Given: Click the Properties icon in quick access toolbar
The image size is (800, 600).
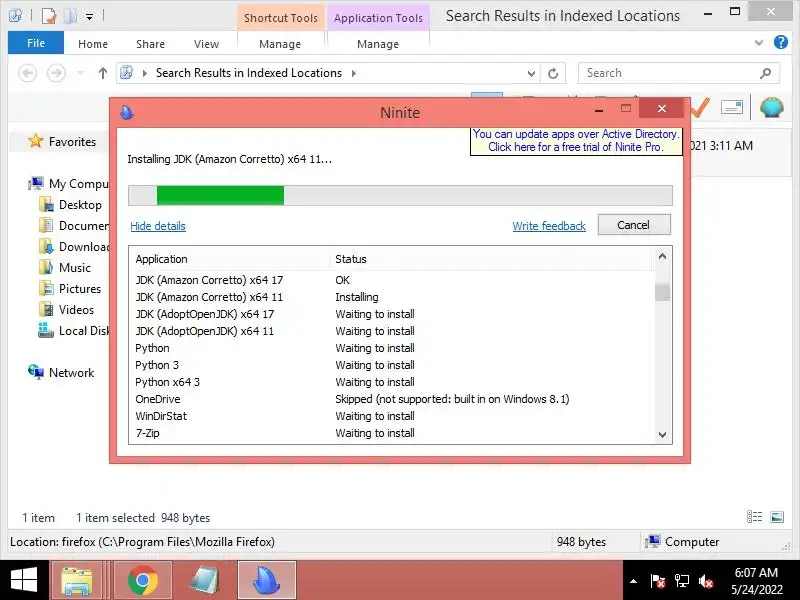Looking at the screenshot, I should point(49,16).
